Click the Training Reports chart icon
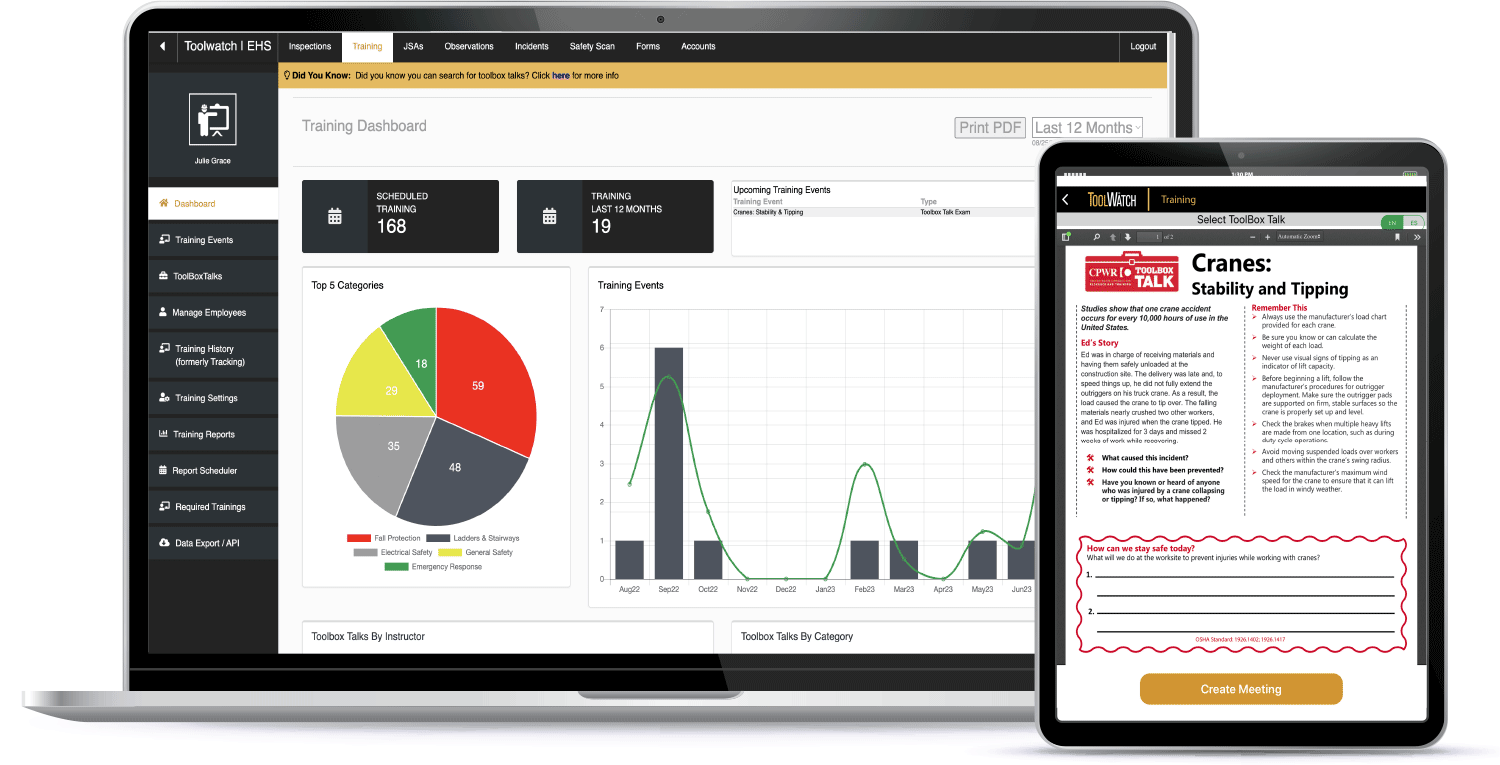 pyautogui.click(x=164, y=433)
